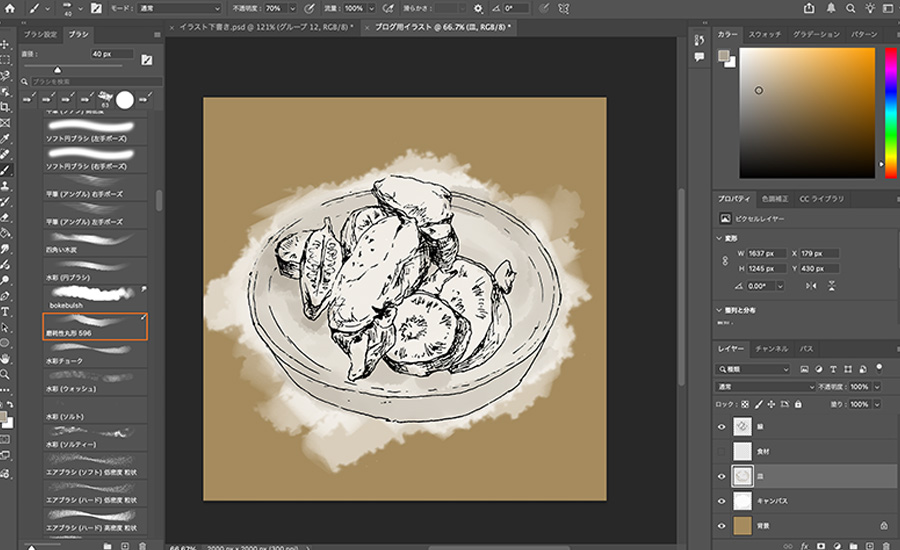This screenshot has height=550, width=900.
Task: Select the Crop tool
Action: pos(6,107)
